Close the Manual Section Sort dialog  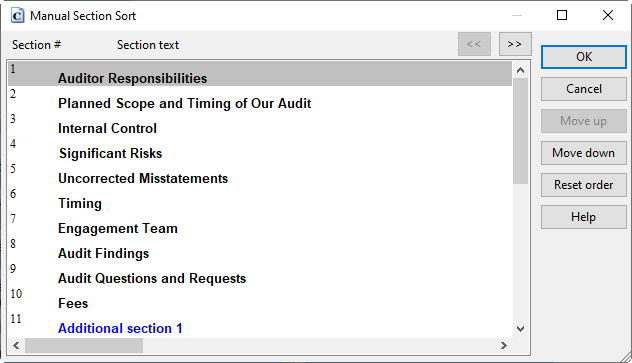point(608,15)
